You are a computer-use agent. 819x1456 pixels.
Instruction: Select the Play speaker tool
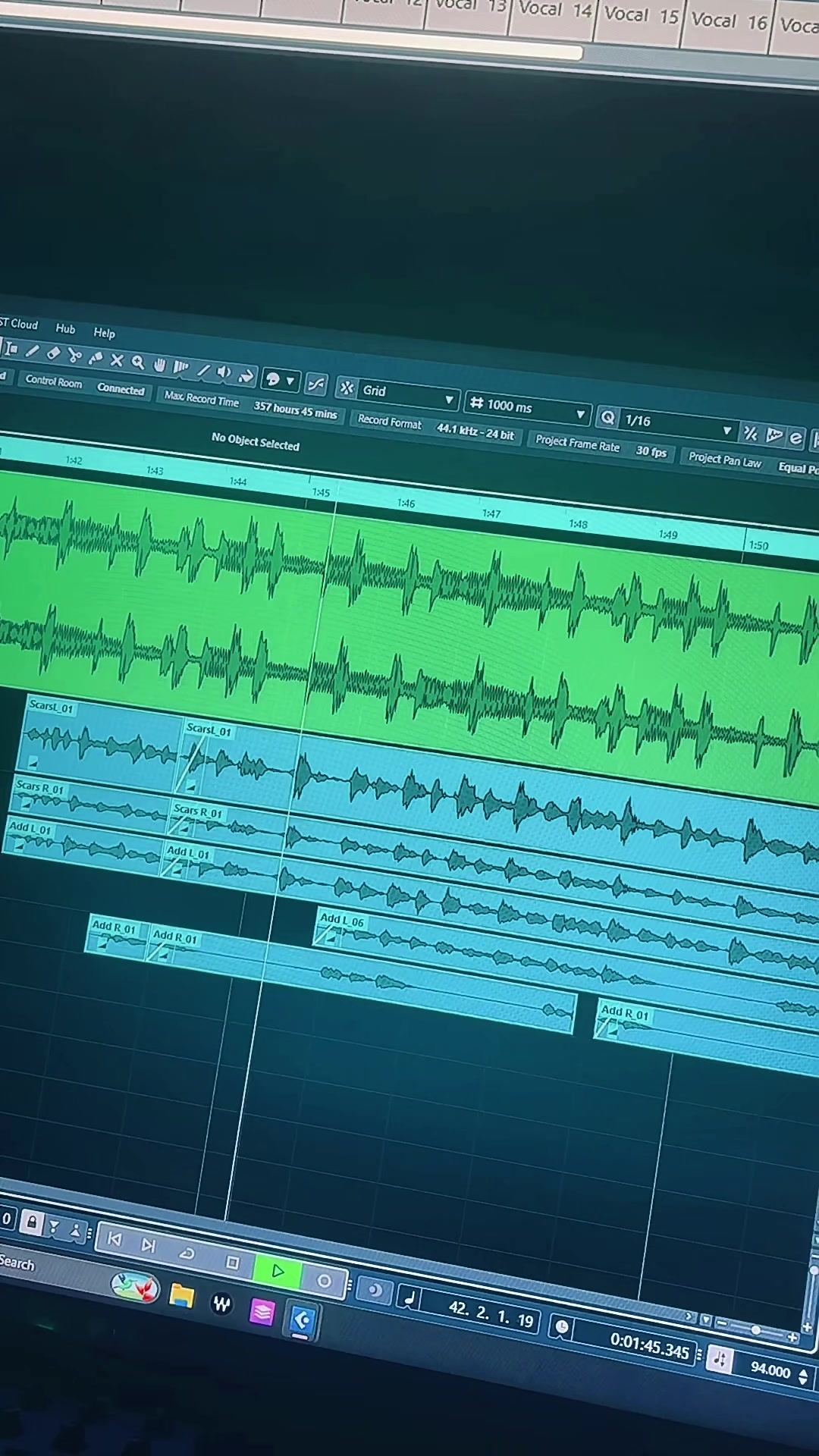click(224, 372)
